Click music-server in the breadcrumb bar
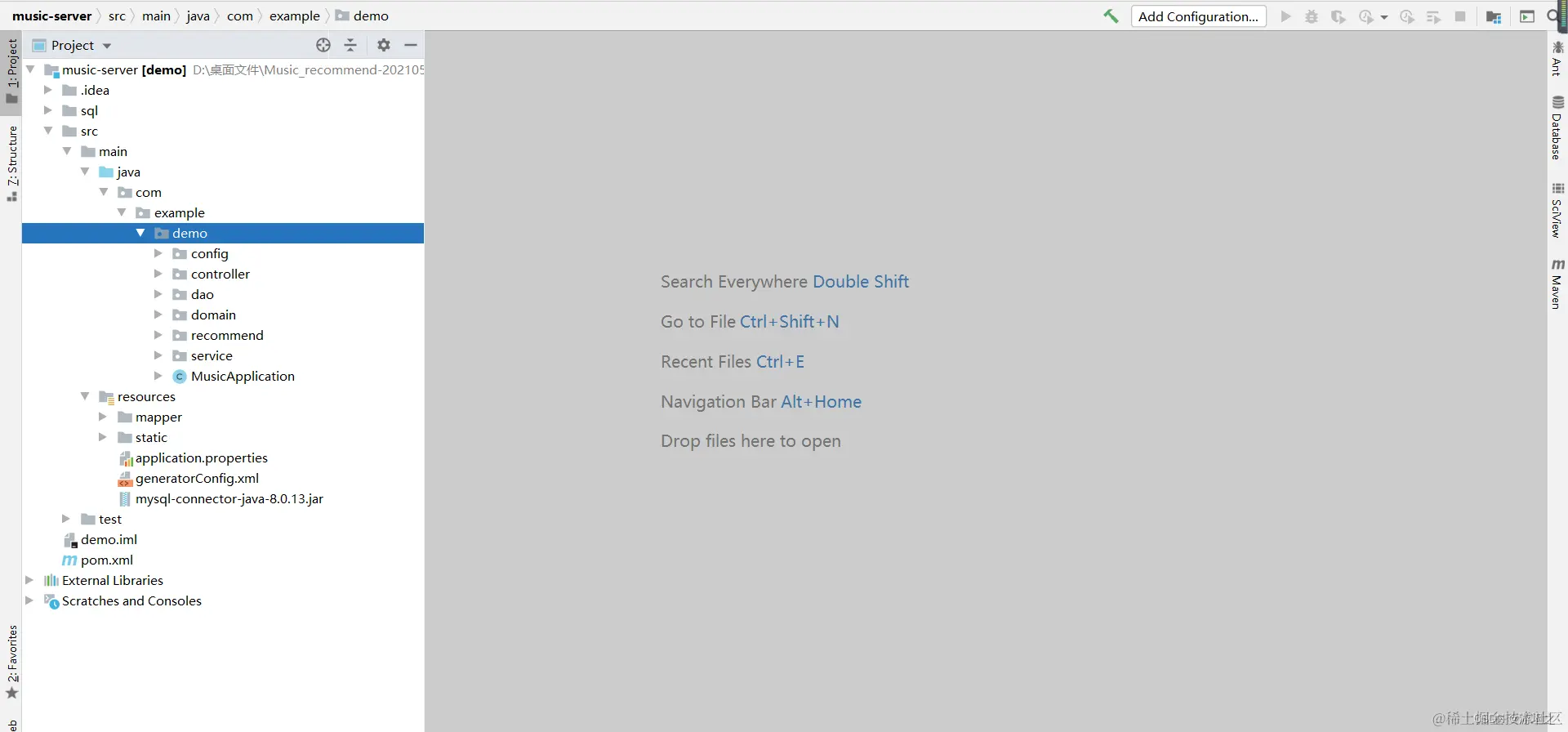The width and height of the screenshot is (1568, 732). coord(52,16)
